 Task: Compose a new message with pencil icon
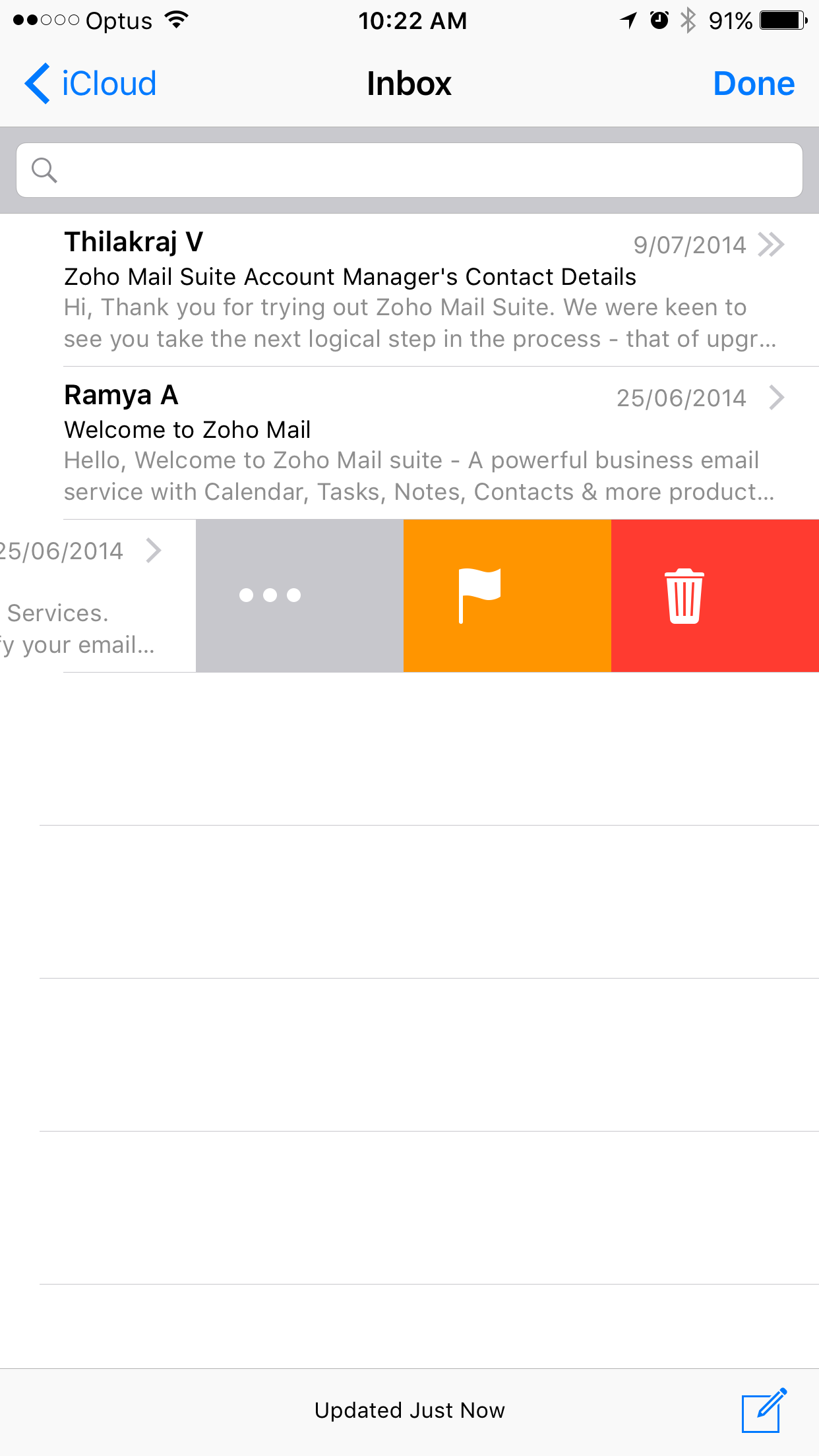(764, 1410)
